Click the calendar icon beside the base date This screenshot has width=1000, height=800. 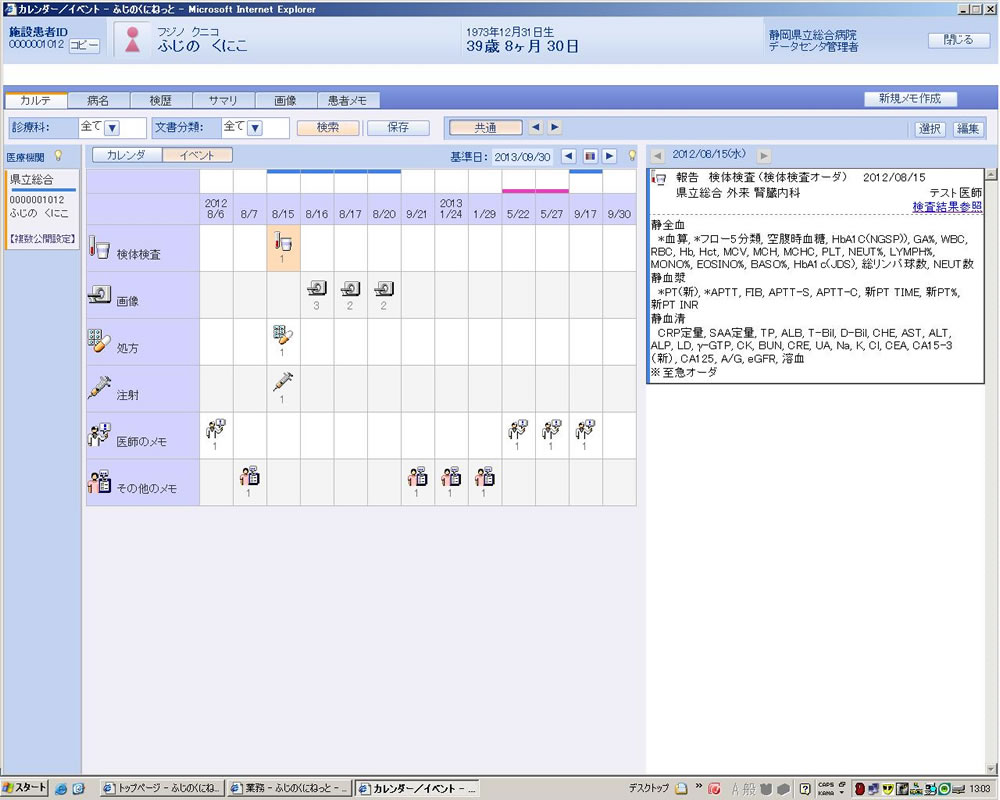(590, 156)
